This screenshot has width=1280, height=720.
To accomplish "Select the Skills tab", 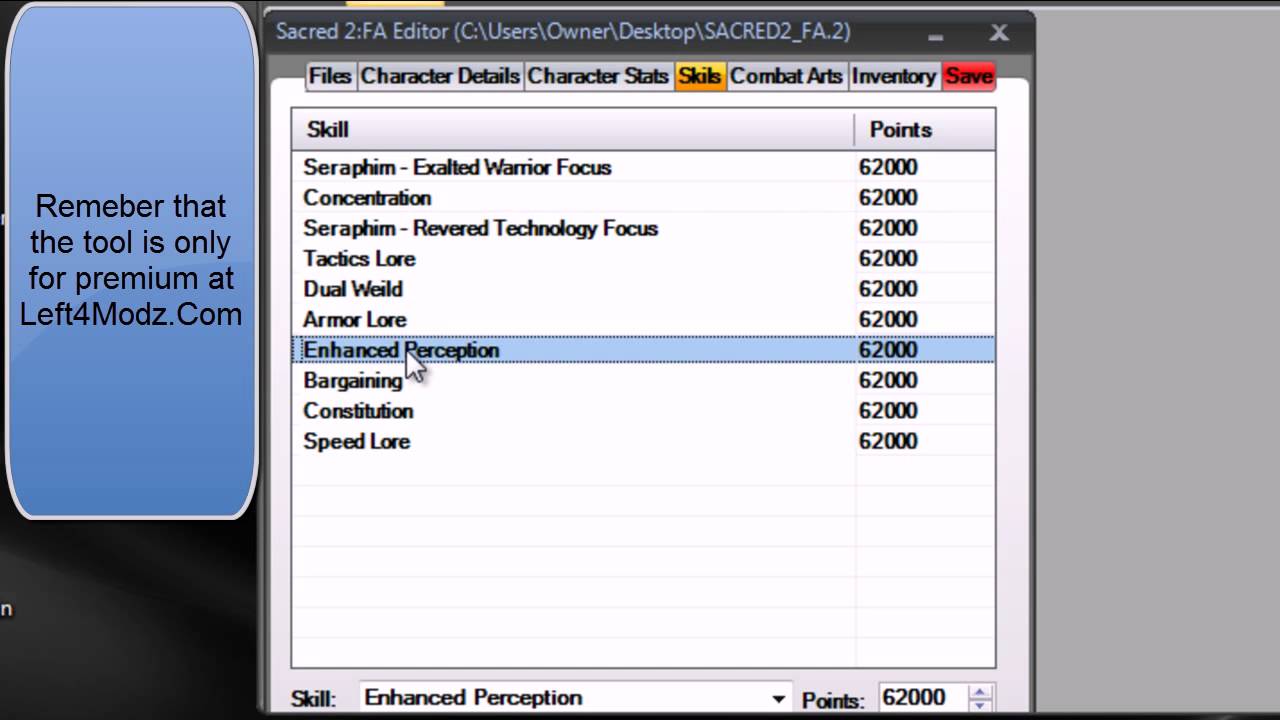I will [x=699, y=76].
